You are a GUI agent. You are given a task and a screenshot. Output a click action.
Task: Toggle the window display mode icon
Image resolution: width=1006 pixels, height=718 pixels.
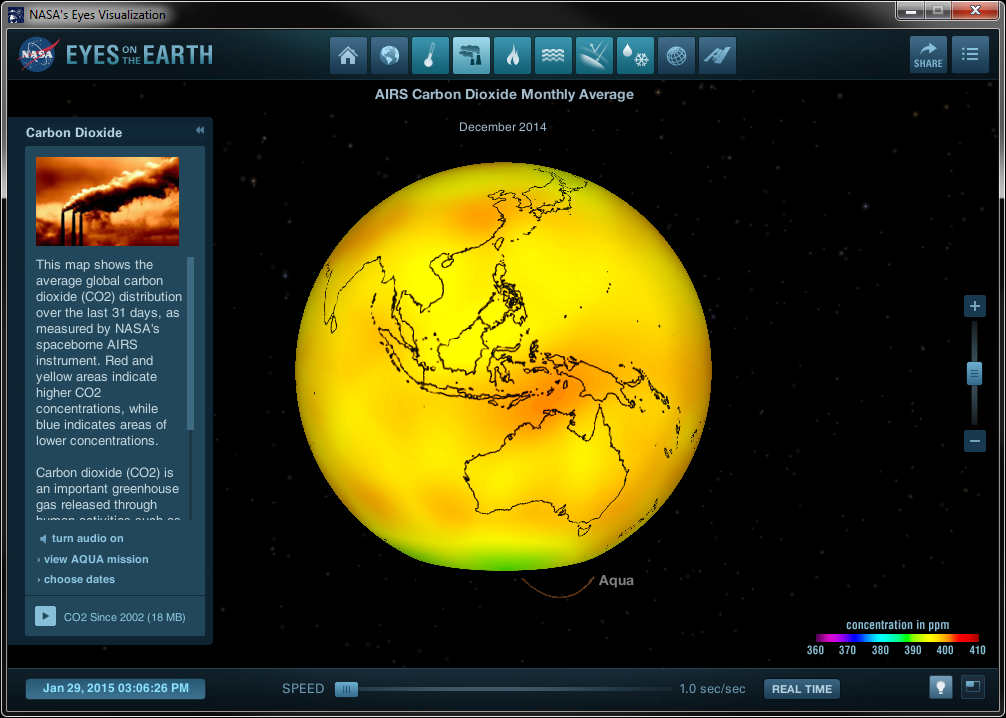point(972,687)
